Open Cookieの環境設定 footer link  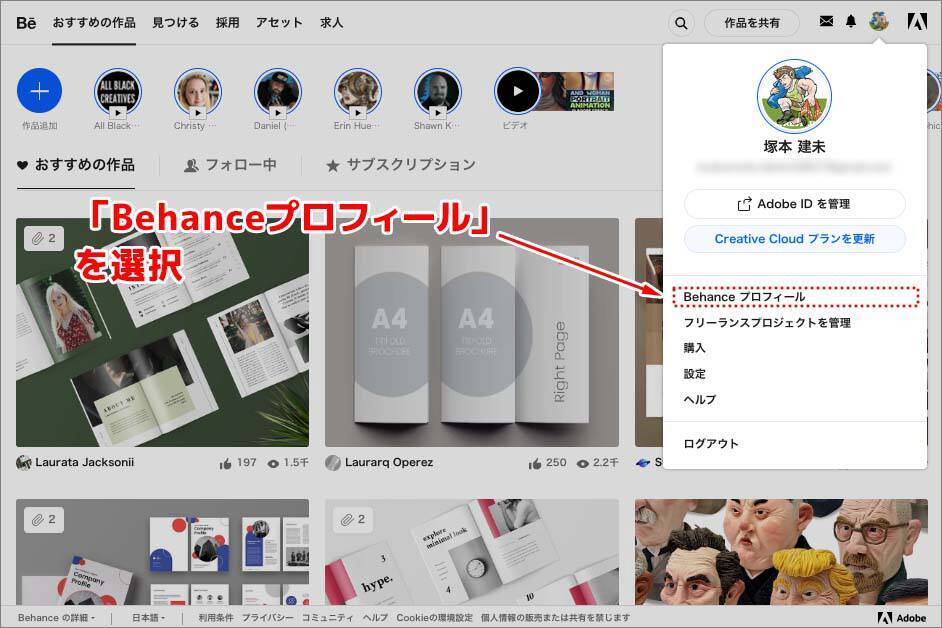pyautogui.click(x=434, y=618)
